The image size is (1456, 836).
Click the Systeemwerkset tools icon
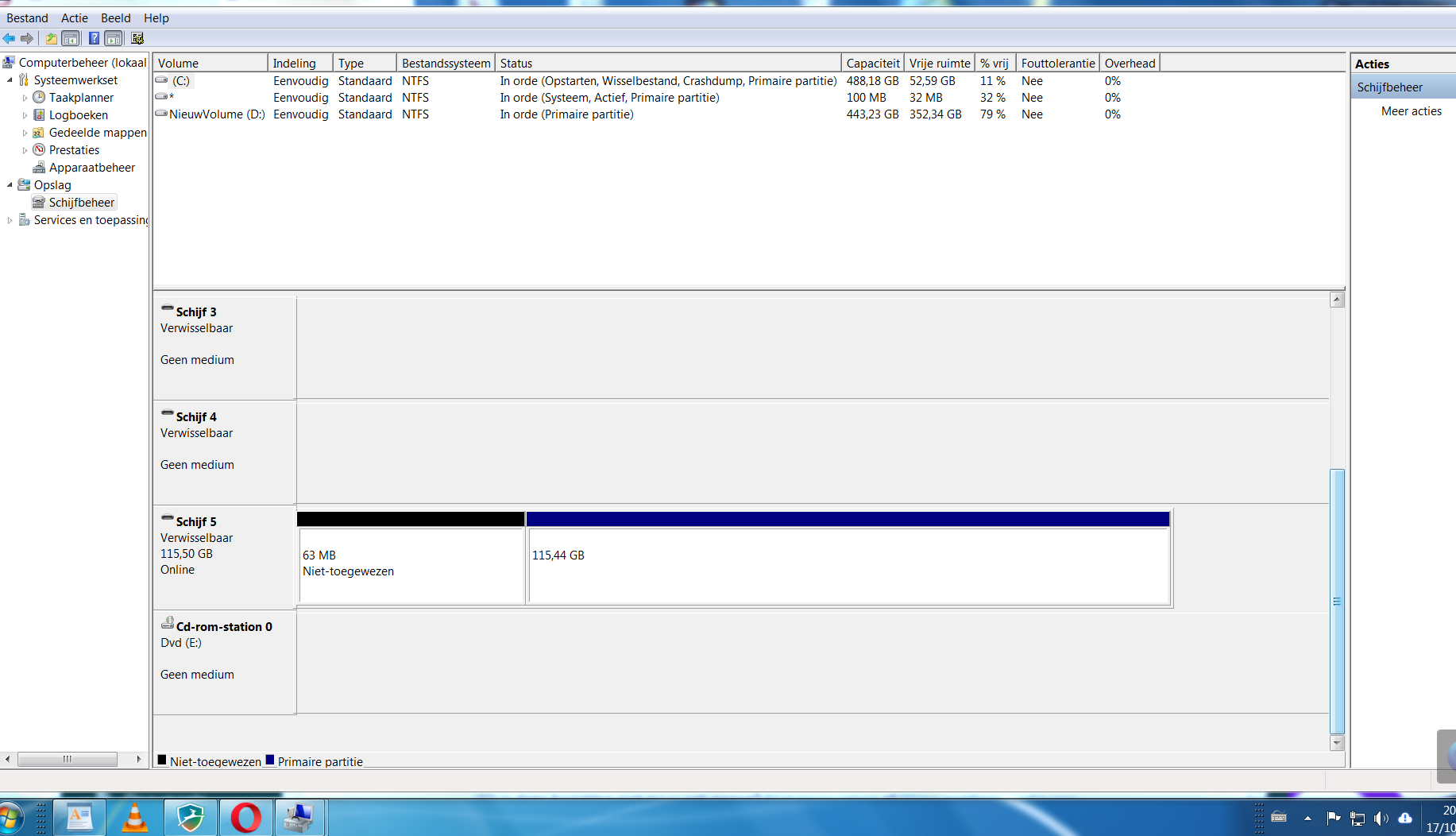[x=24, y=79]
